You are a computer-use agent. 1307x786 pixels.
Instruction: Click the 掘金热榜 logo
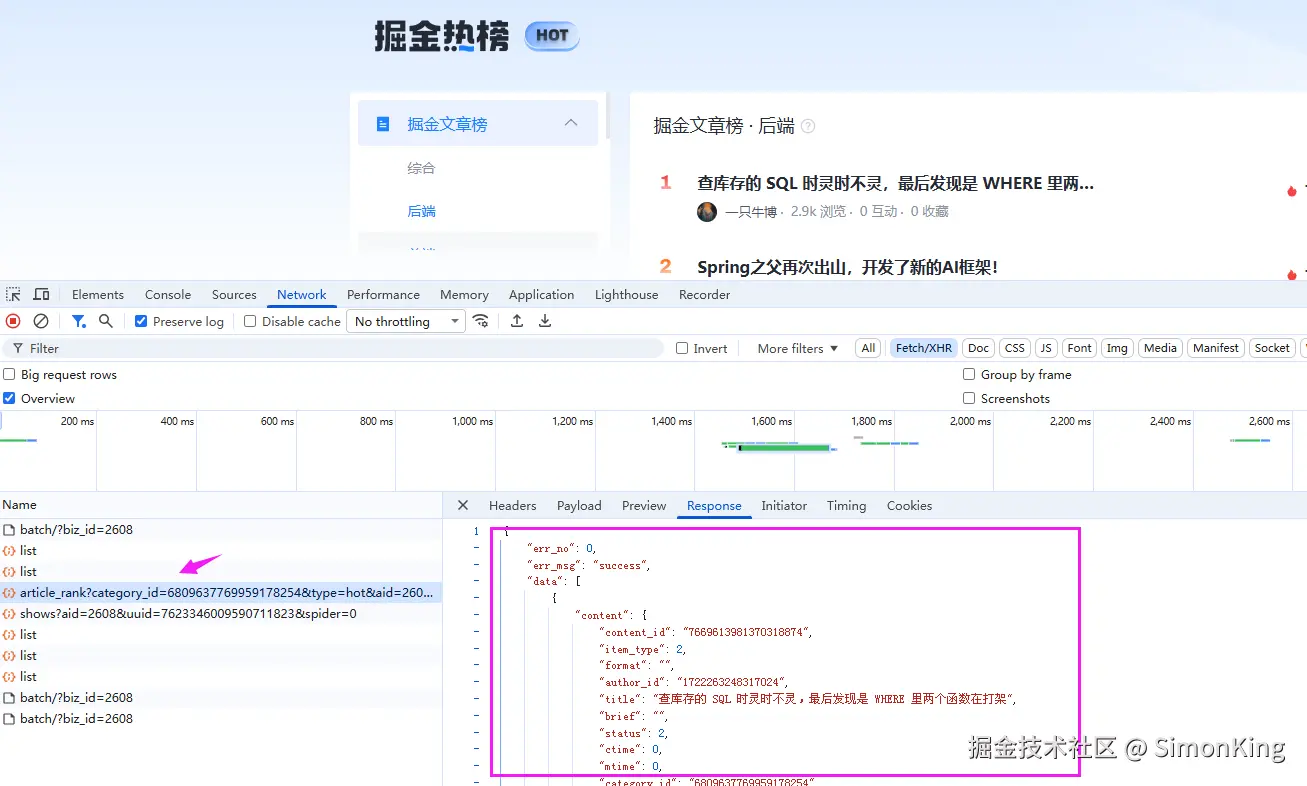coord(442,36)
